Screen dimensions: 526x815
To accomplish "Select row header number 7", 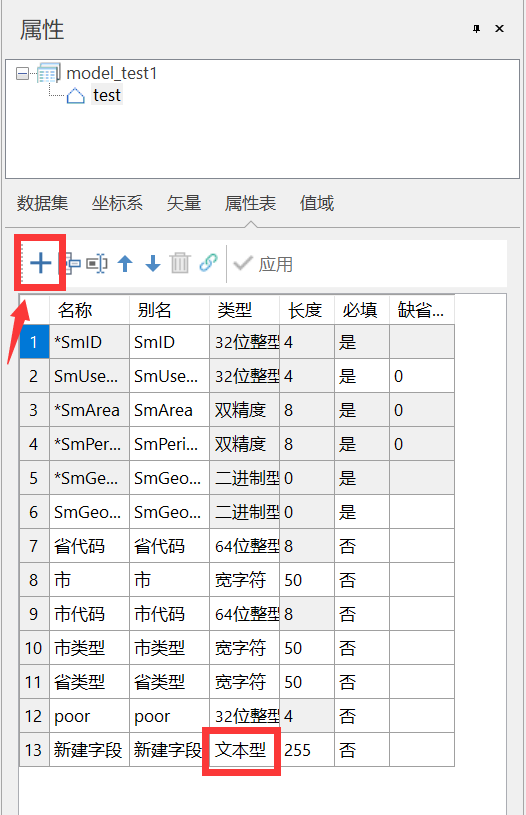I will [x=34, y=546].
